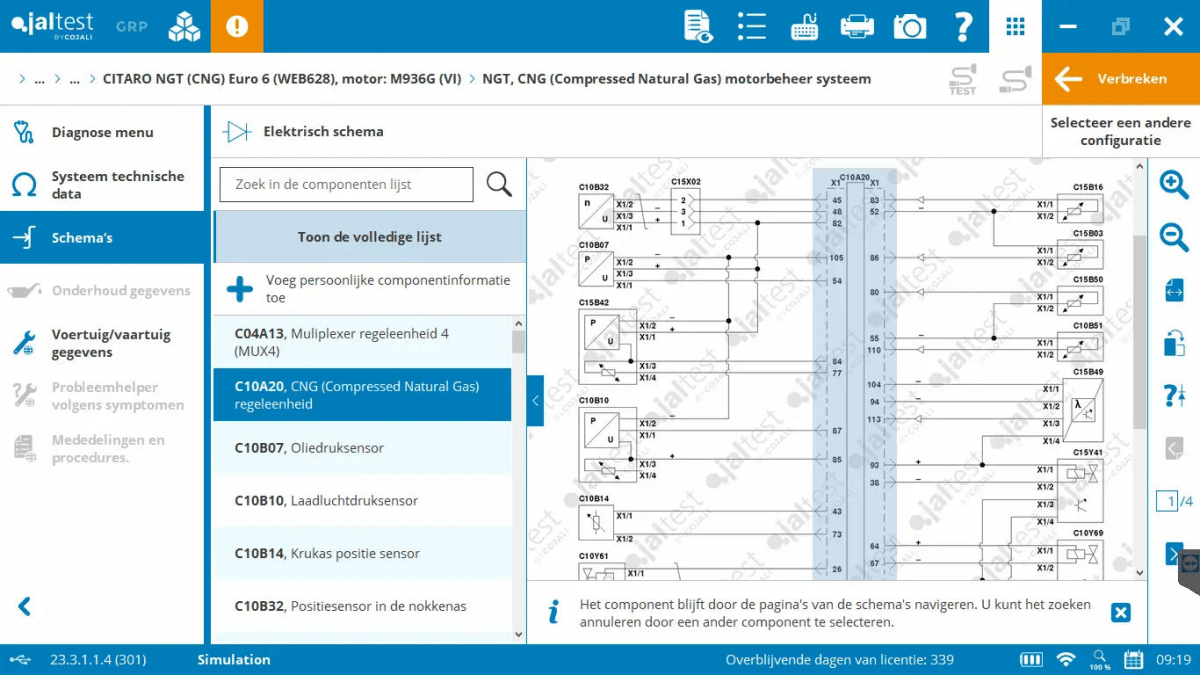Viewport: 1200px width, 675px height.
Task: Open the bulleted list icon in top bar
Action: (x=751, y=26)
